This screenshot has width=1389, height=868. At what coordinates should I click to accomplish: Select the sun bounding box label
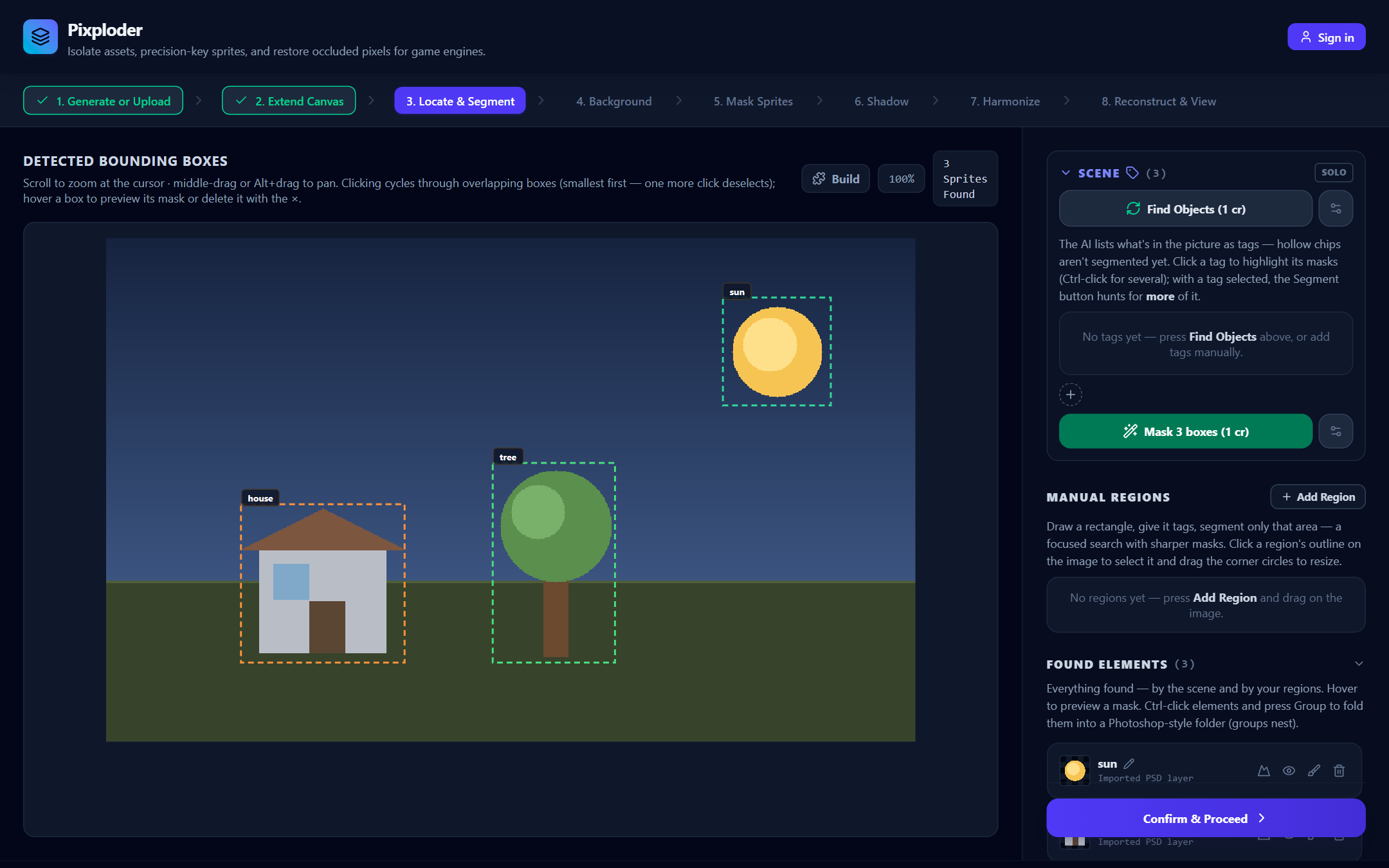click(737, 292)
